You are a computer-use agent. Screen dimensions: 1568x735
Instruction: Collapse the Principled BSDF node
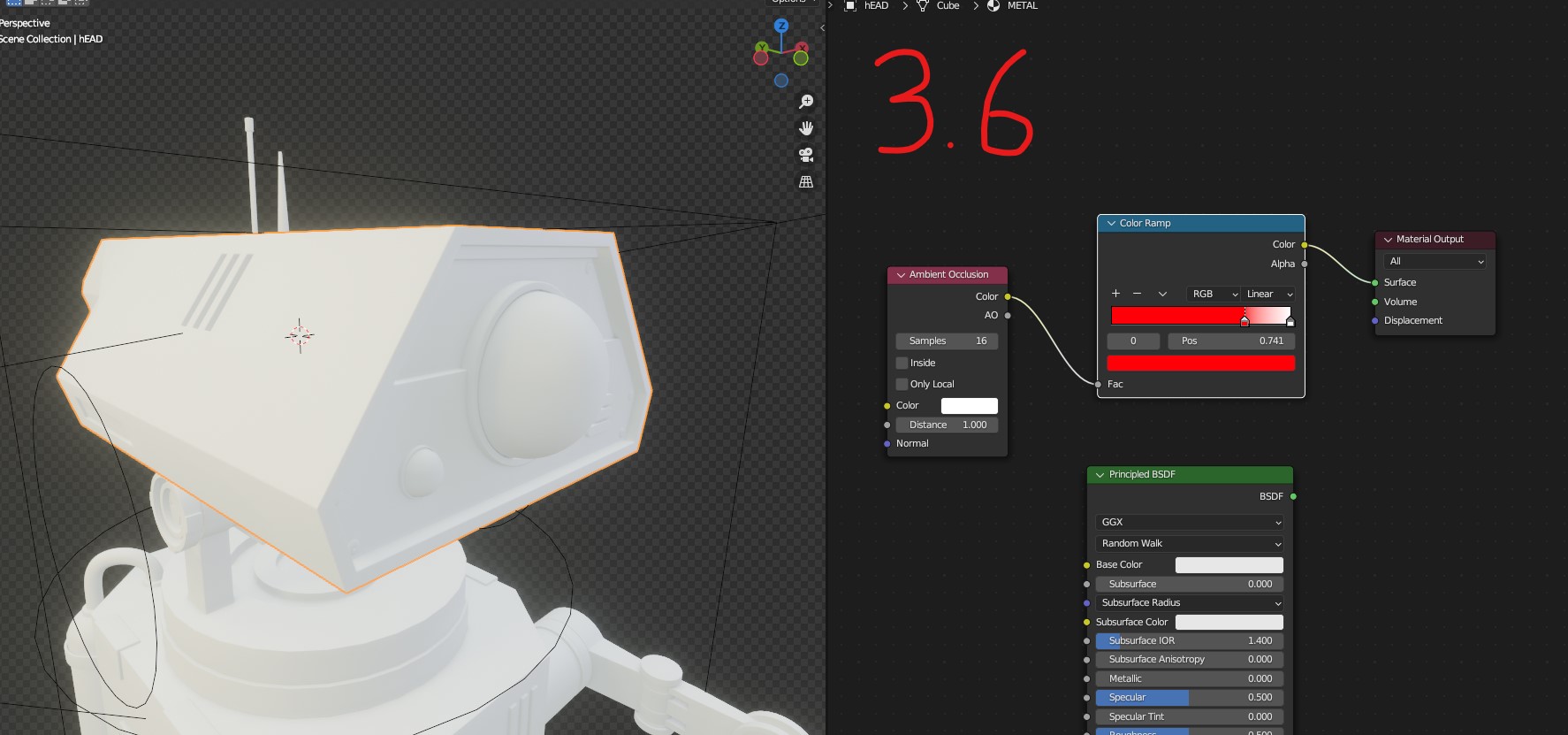pyautogui.click(x=1100, y=475)
